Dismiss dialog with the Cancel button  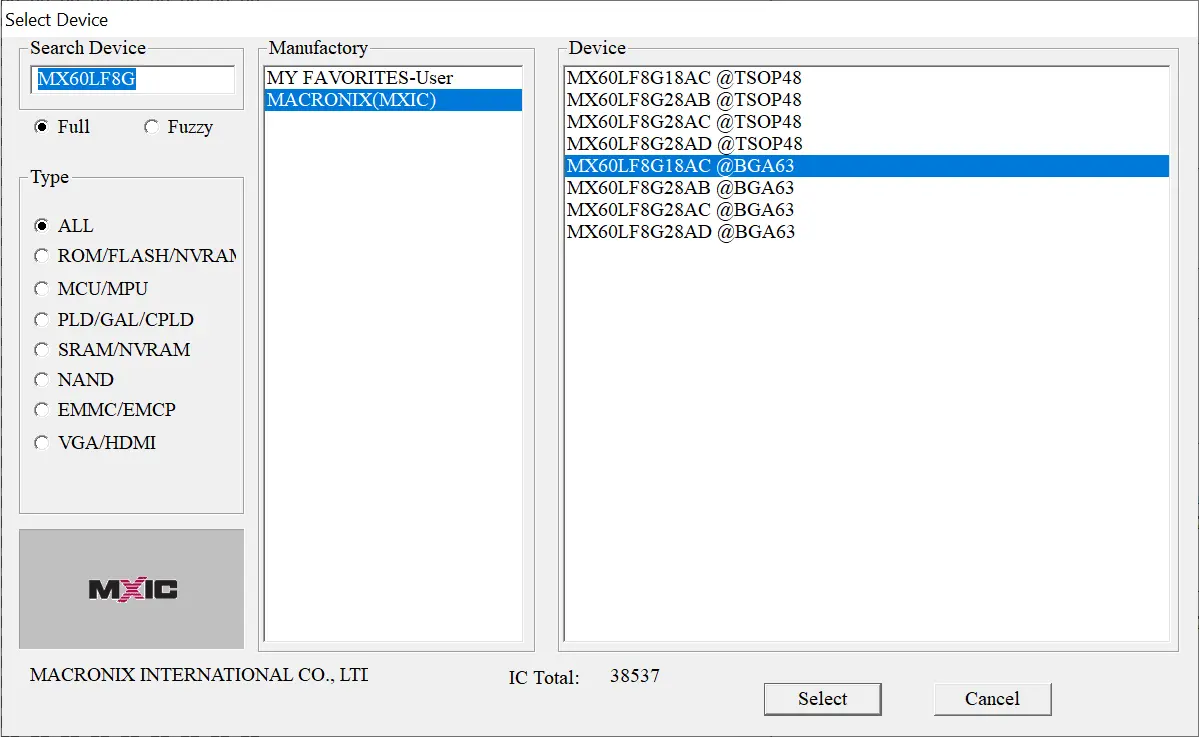point(993,699)
